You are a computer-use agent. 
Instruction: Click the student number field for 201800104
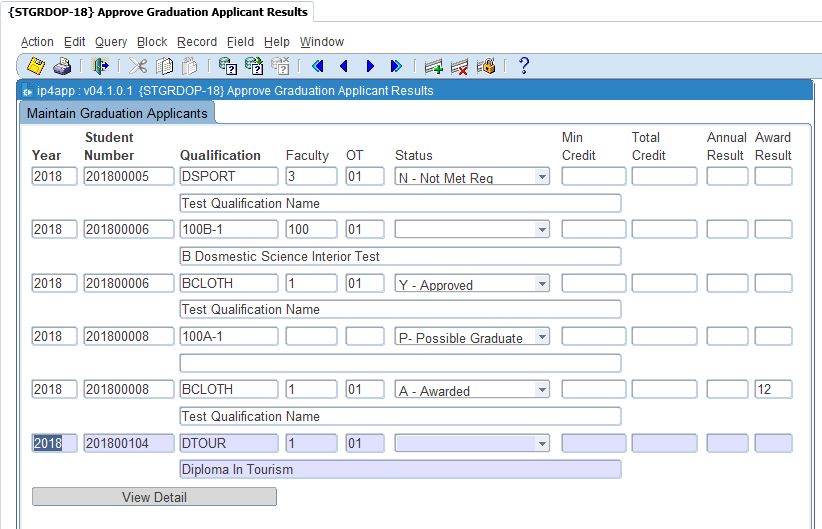(x=128, y=443)
